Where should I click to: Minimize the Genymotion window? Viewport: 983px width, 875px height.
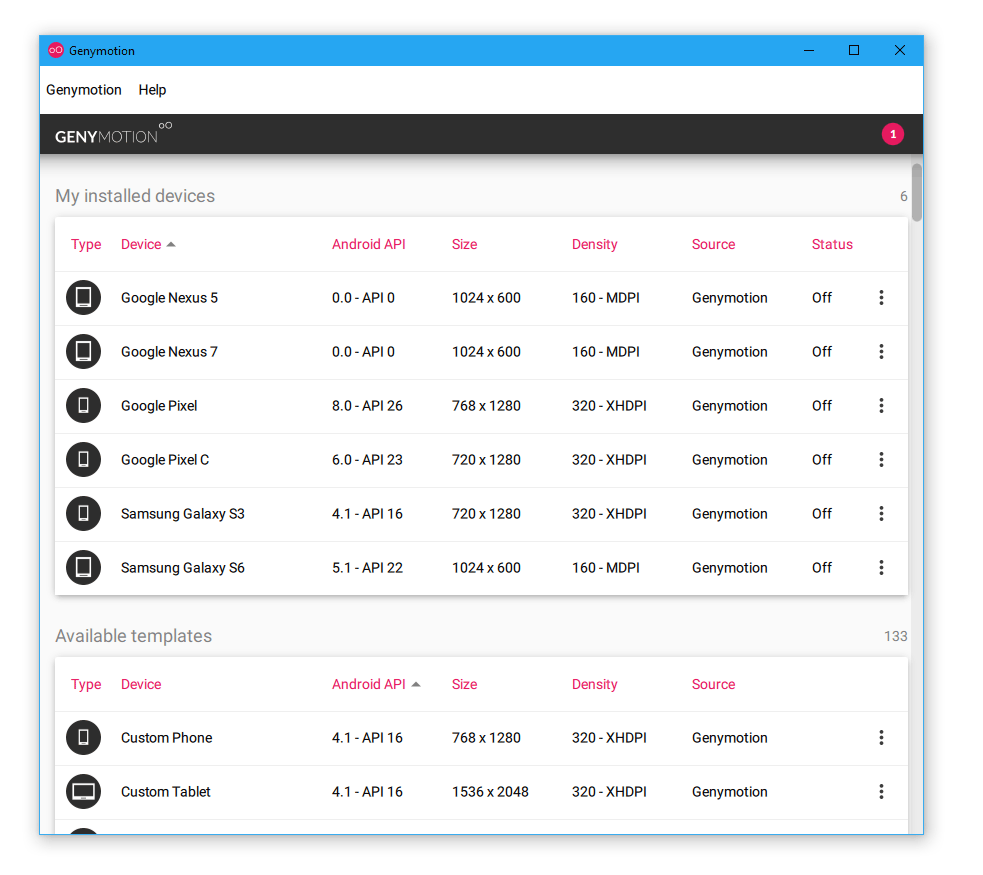(809, 50)
